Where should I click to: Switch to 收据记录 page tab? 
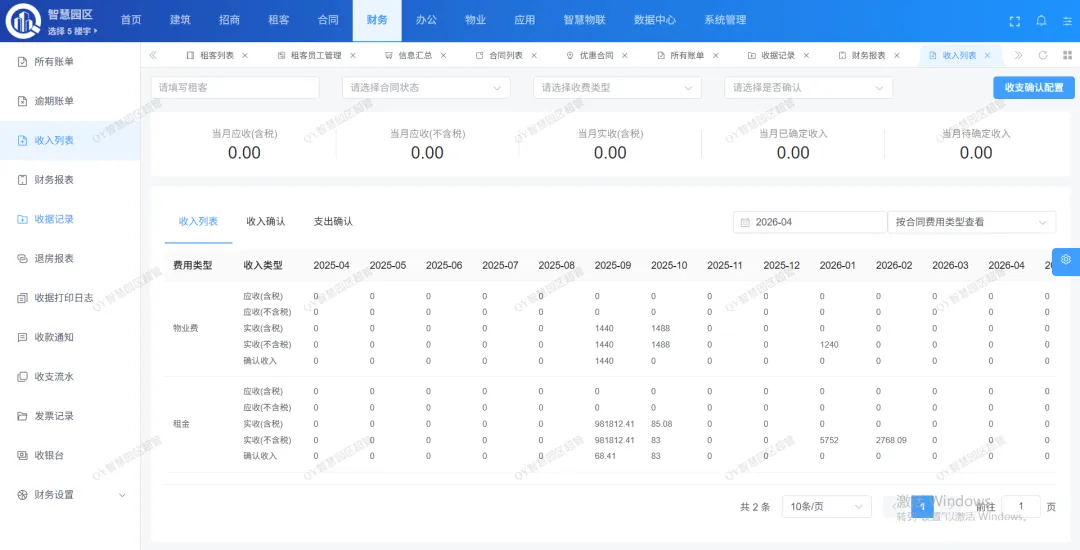(x=778, y=55)
